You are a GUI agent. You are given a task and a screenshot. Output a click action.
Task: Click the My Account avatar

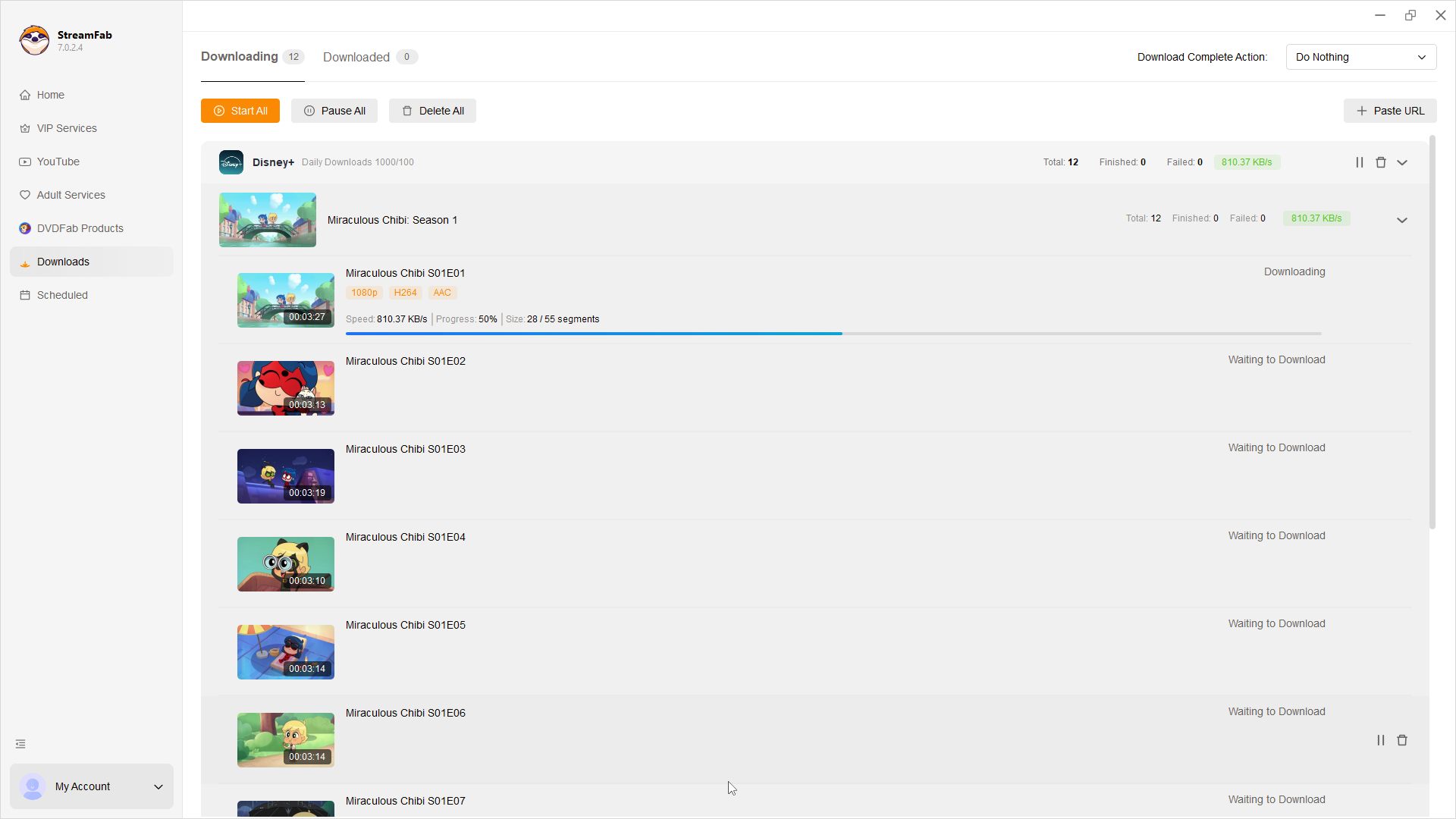click(33, 786)
